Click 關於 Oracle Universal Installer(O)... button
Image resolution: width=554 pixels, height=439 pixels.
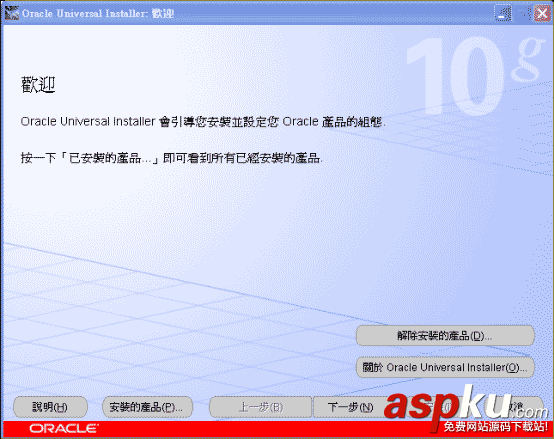point(445,367)
